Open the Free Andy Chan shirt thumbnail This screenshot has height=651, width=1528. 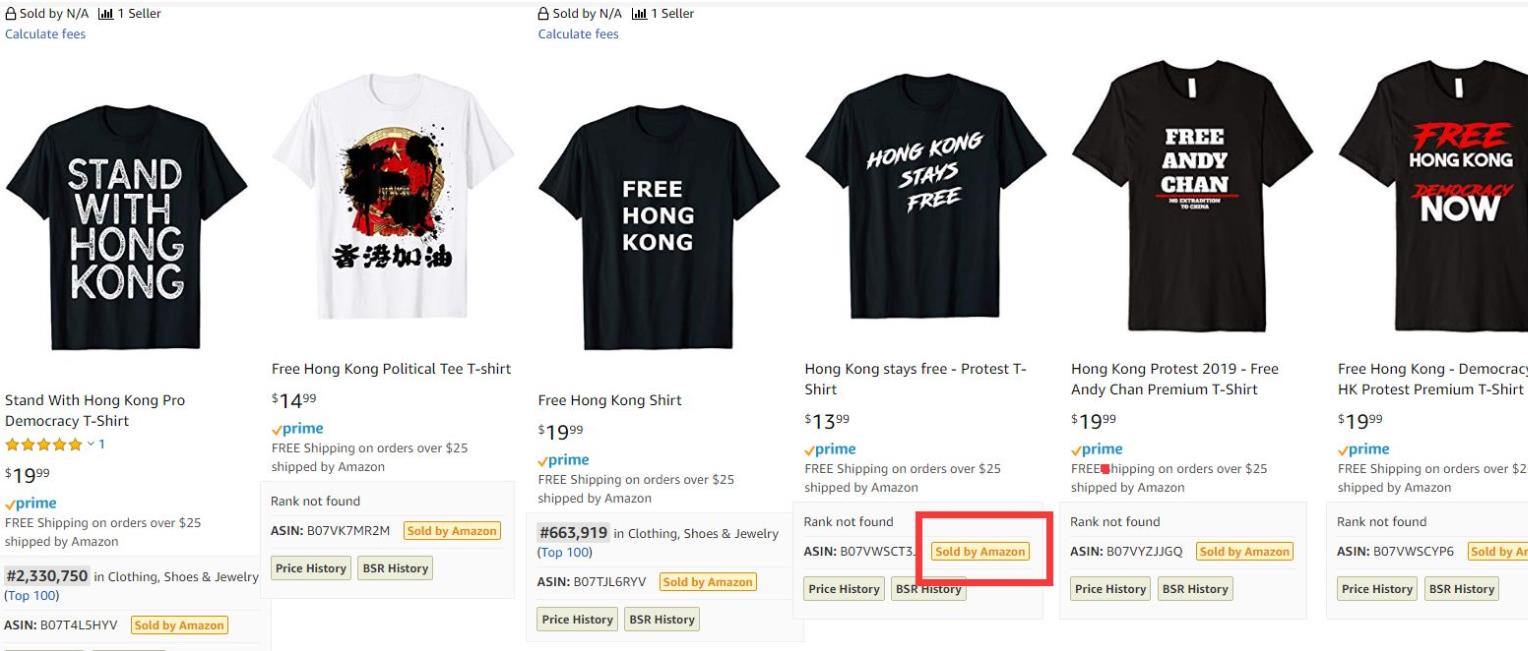[1193, 195]
